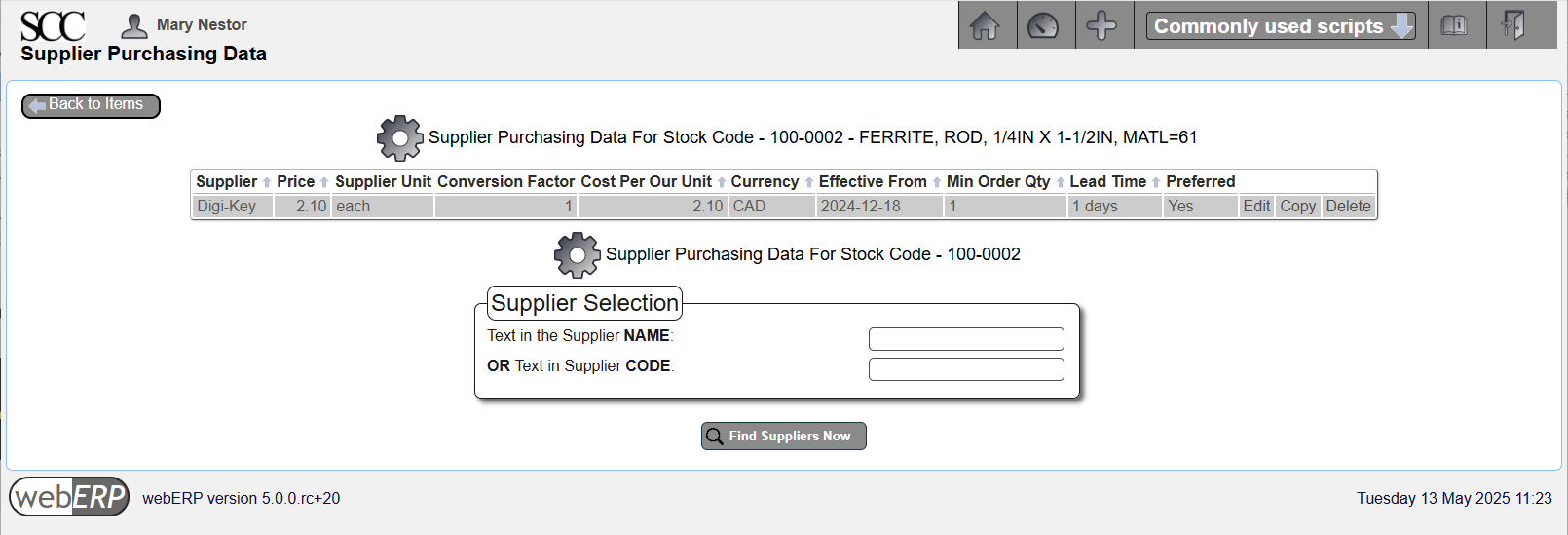The width and height of the screenshot is (1568, 535).
Task: Go to the home page icon
Action: tap(986, 25)
